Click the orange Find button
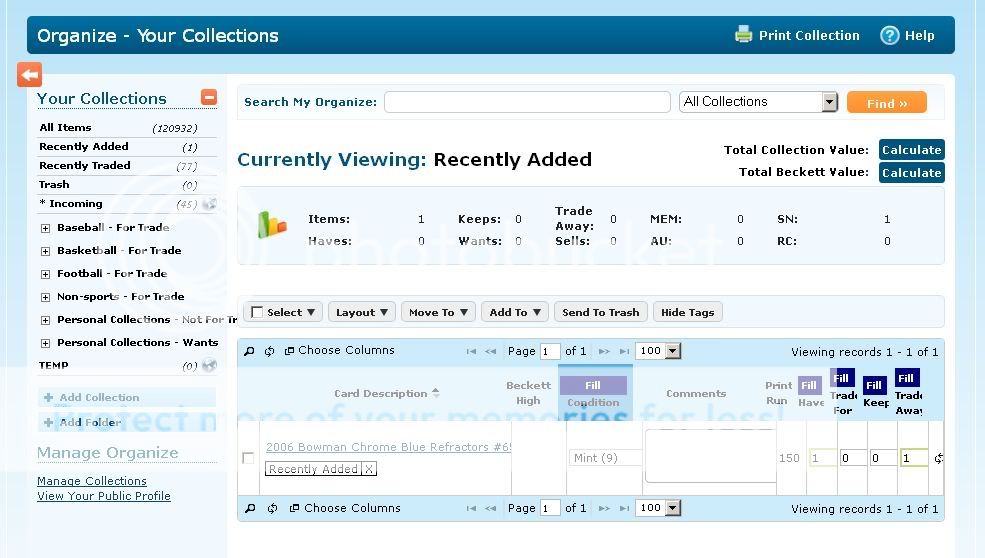 coord(886,103)
